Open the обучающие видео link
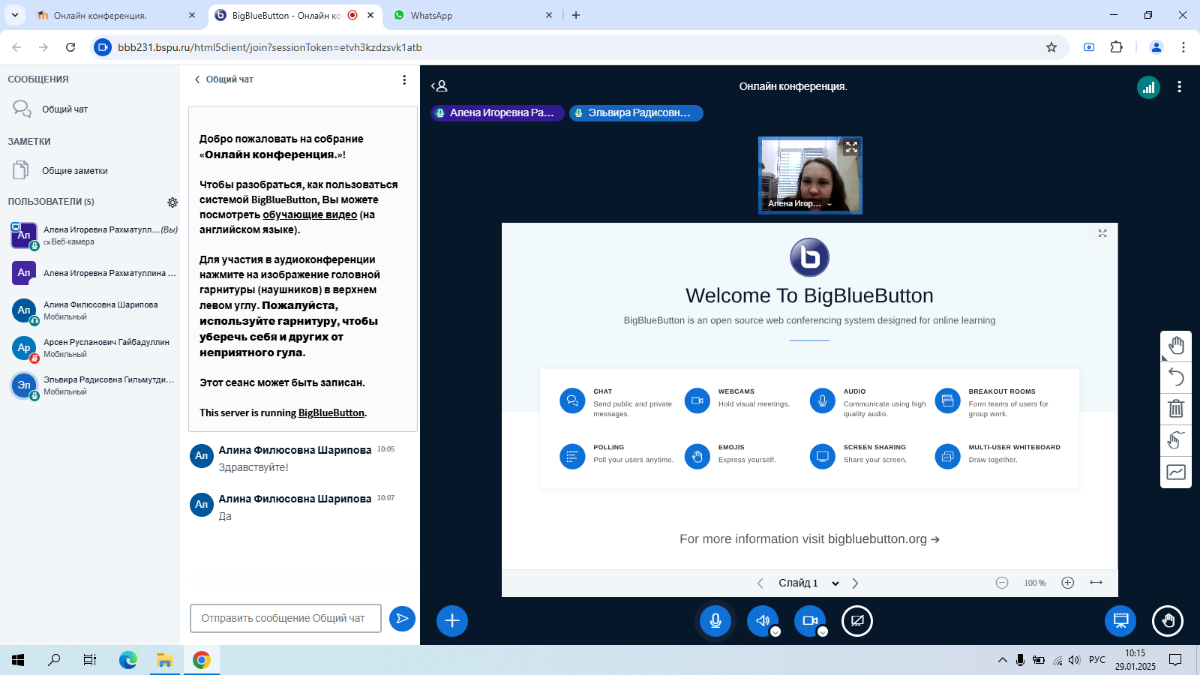This screenshot has width=1200, height=675. (x=310, y=215)
